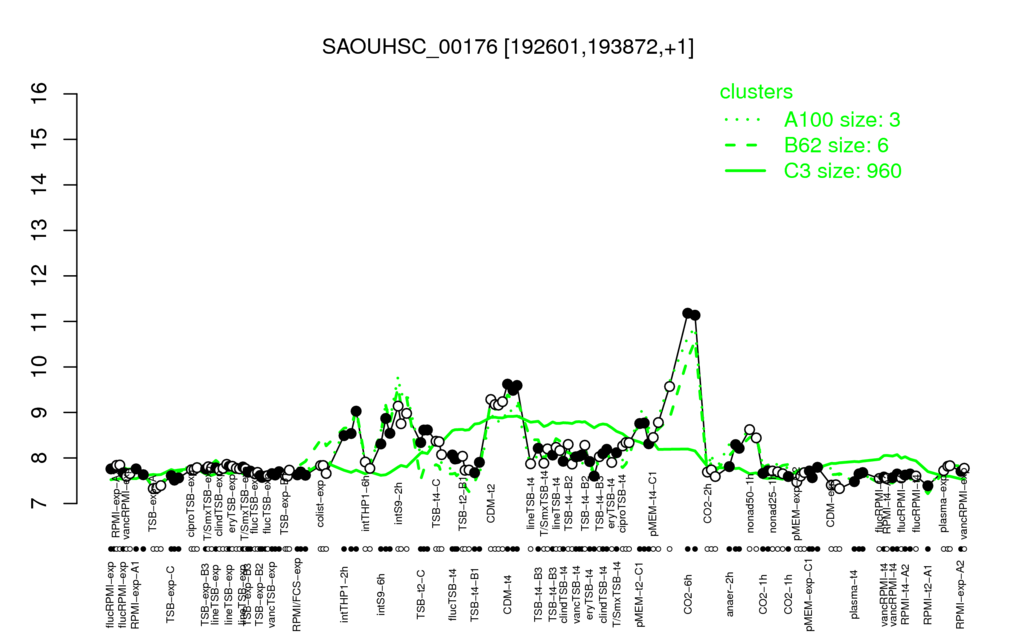
Task: Click y-axis tick label 9
Action: click(x=39, y=413)
